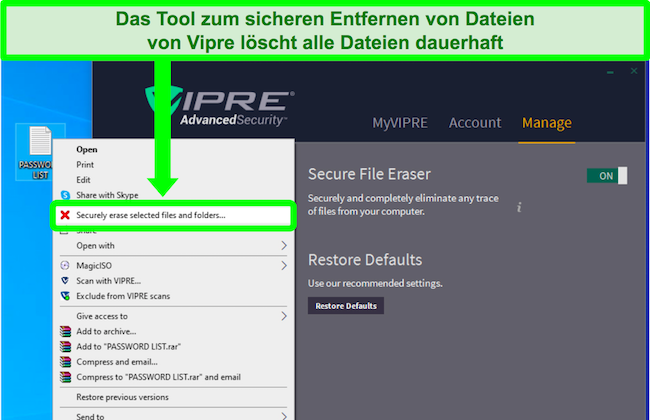Screen dimensions: 650x420
Task: Click the MagicISO disc icon
Action: [x=65, y=265]
